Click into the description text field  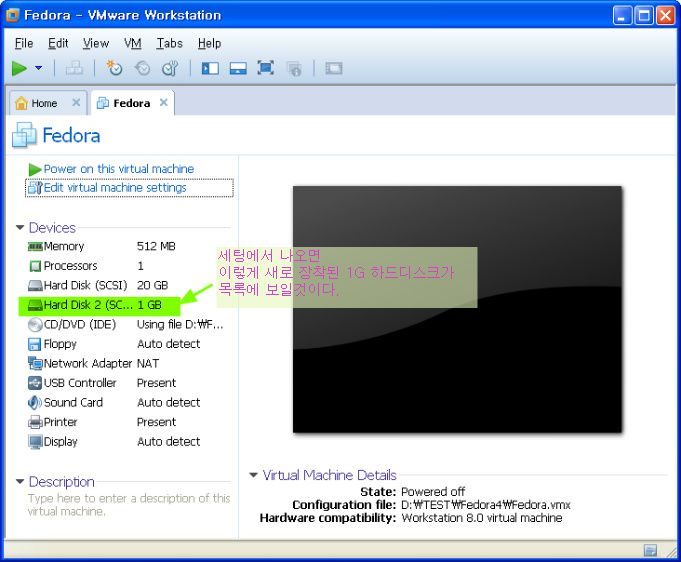point(129,505)
